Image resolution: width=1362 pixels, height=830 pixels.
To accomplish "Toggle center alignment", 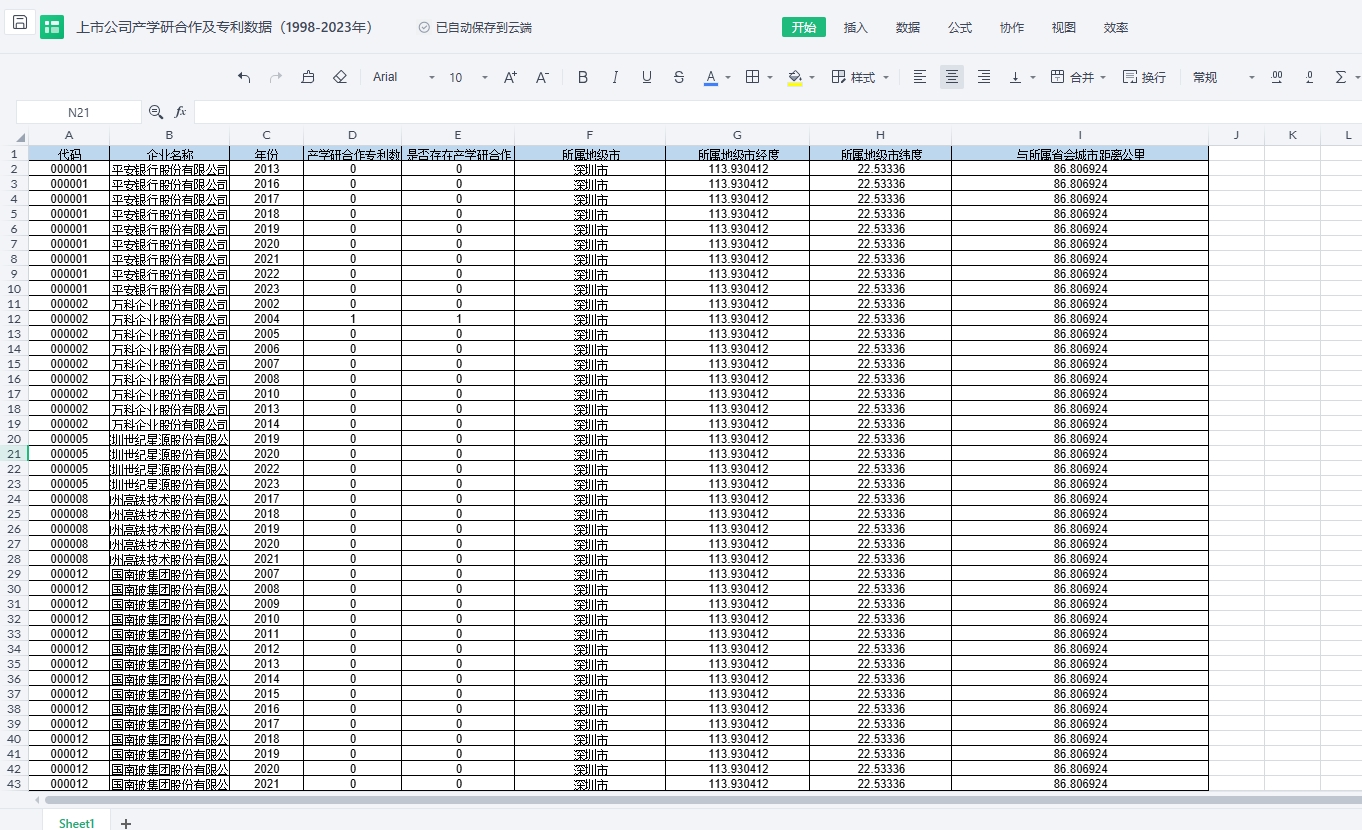I will pos(952,77).
